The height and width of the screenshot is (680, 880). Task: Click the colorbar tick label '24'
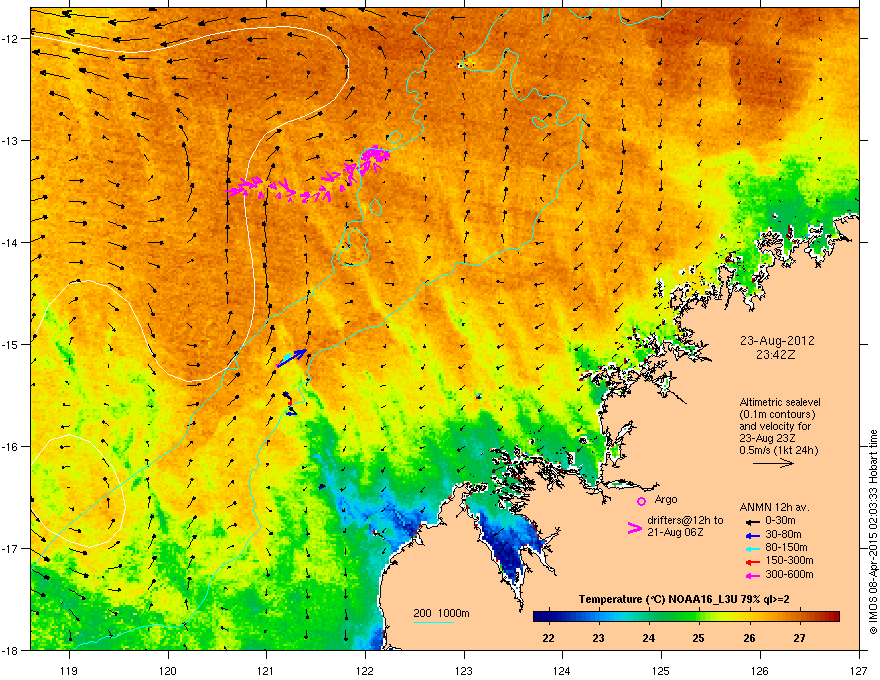click(649, 638)
